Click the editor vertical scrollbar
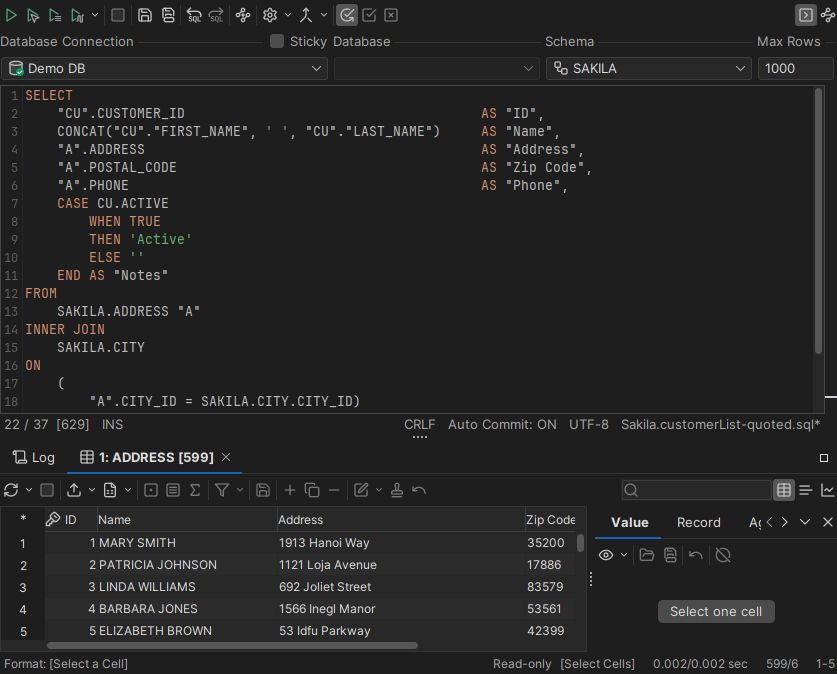Image resolution: width=837 pixels, height=674 pixels. [x=818, y=220]
